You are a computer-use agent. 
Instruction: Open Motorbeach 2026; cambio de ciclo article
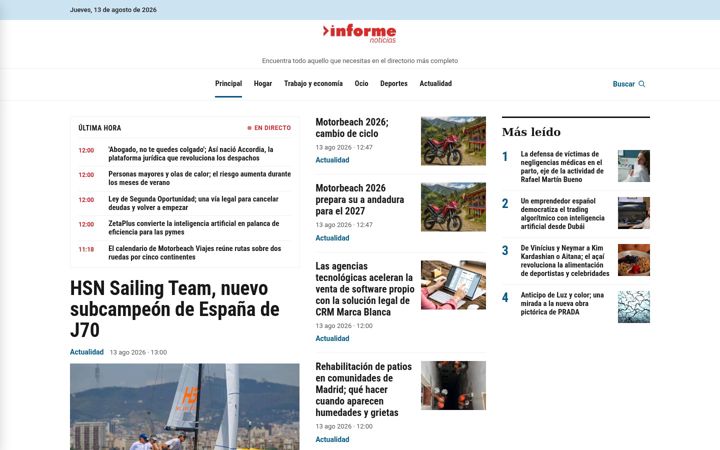pos(352,128)
